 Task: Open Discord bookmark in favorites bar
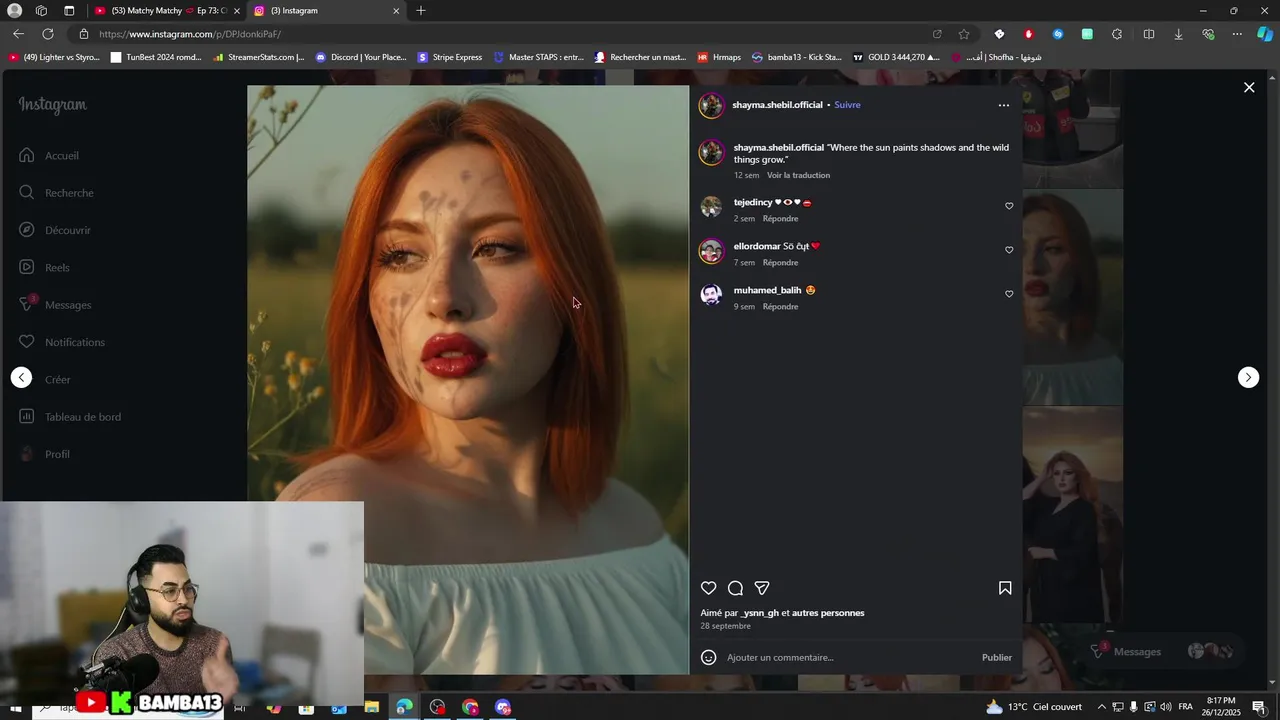(361, 57)
